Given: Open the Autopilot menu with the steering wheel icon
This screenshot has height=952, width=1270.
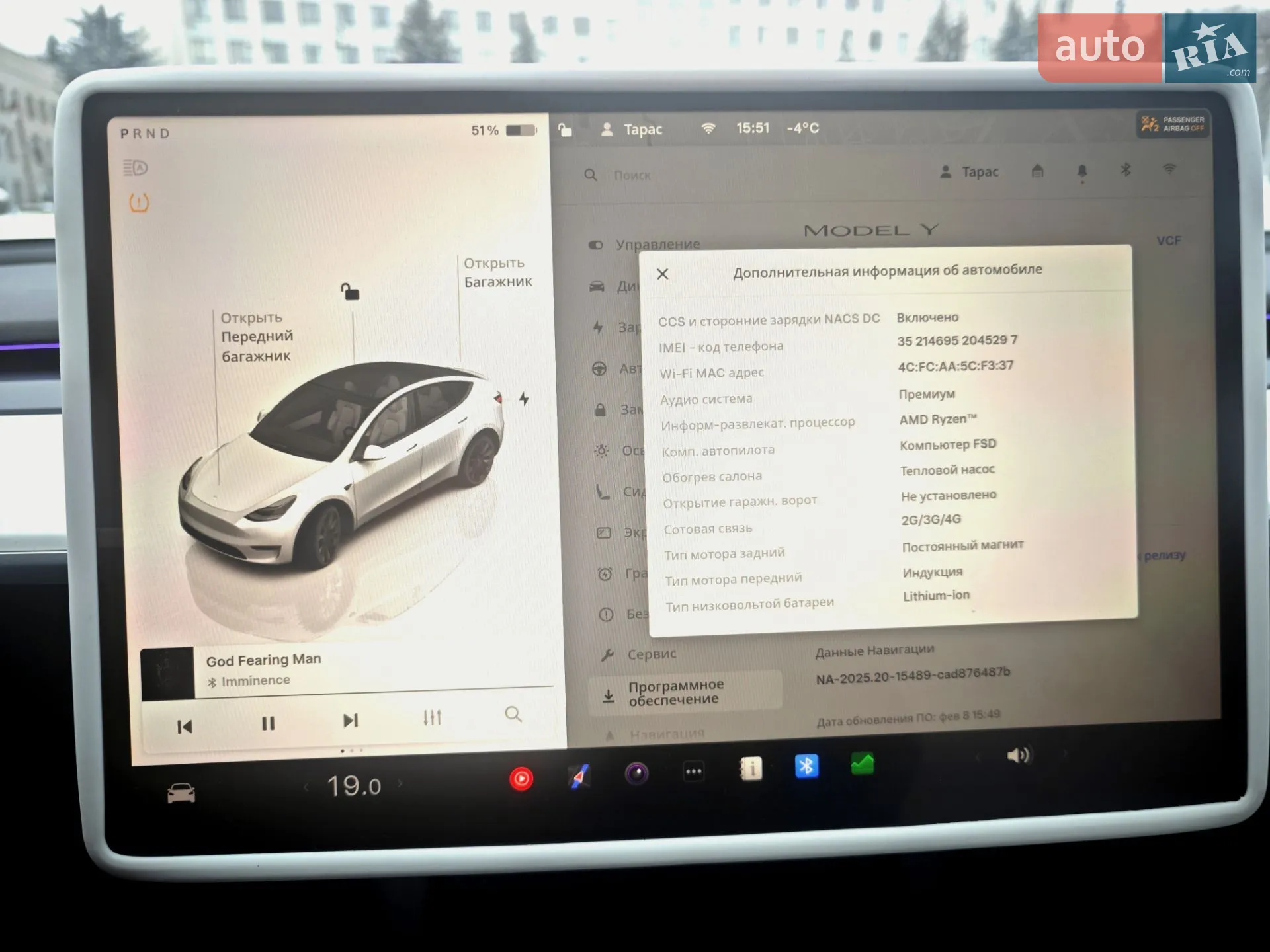Looking at the screenshot, I should click(599, 369).
